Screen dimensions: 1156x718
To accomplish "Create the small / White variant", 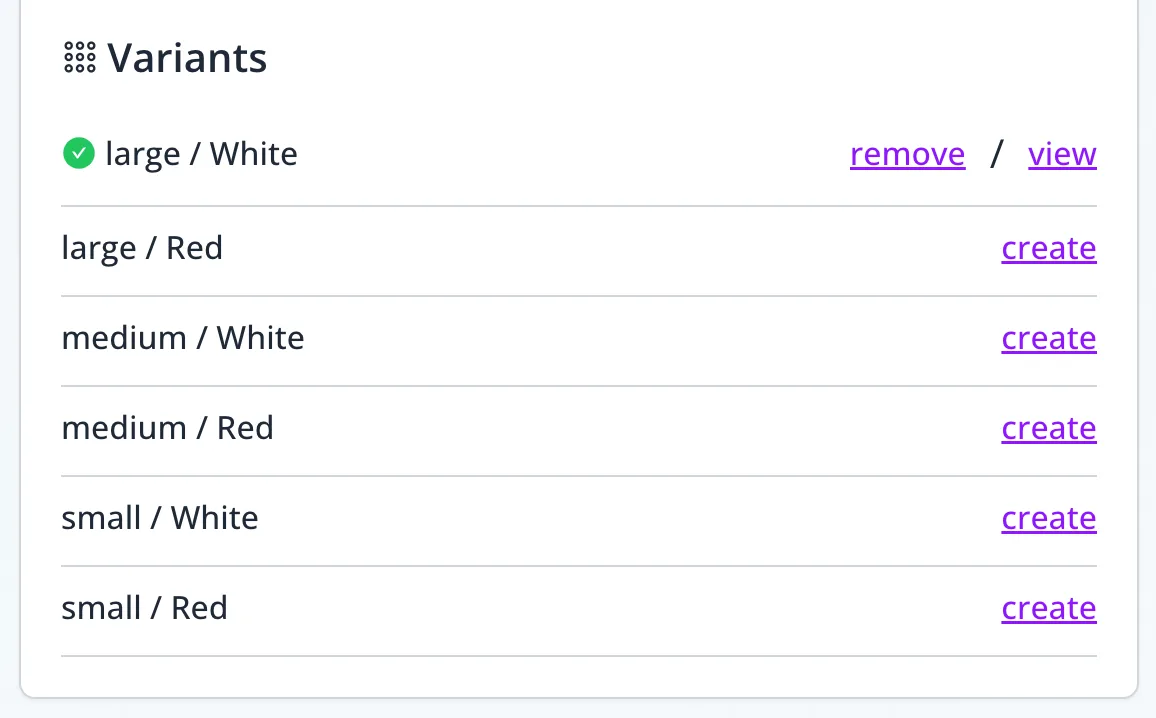I will [x=1048, y=518].
